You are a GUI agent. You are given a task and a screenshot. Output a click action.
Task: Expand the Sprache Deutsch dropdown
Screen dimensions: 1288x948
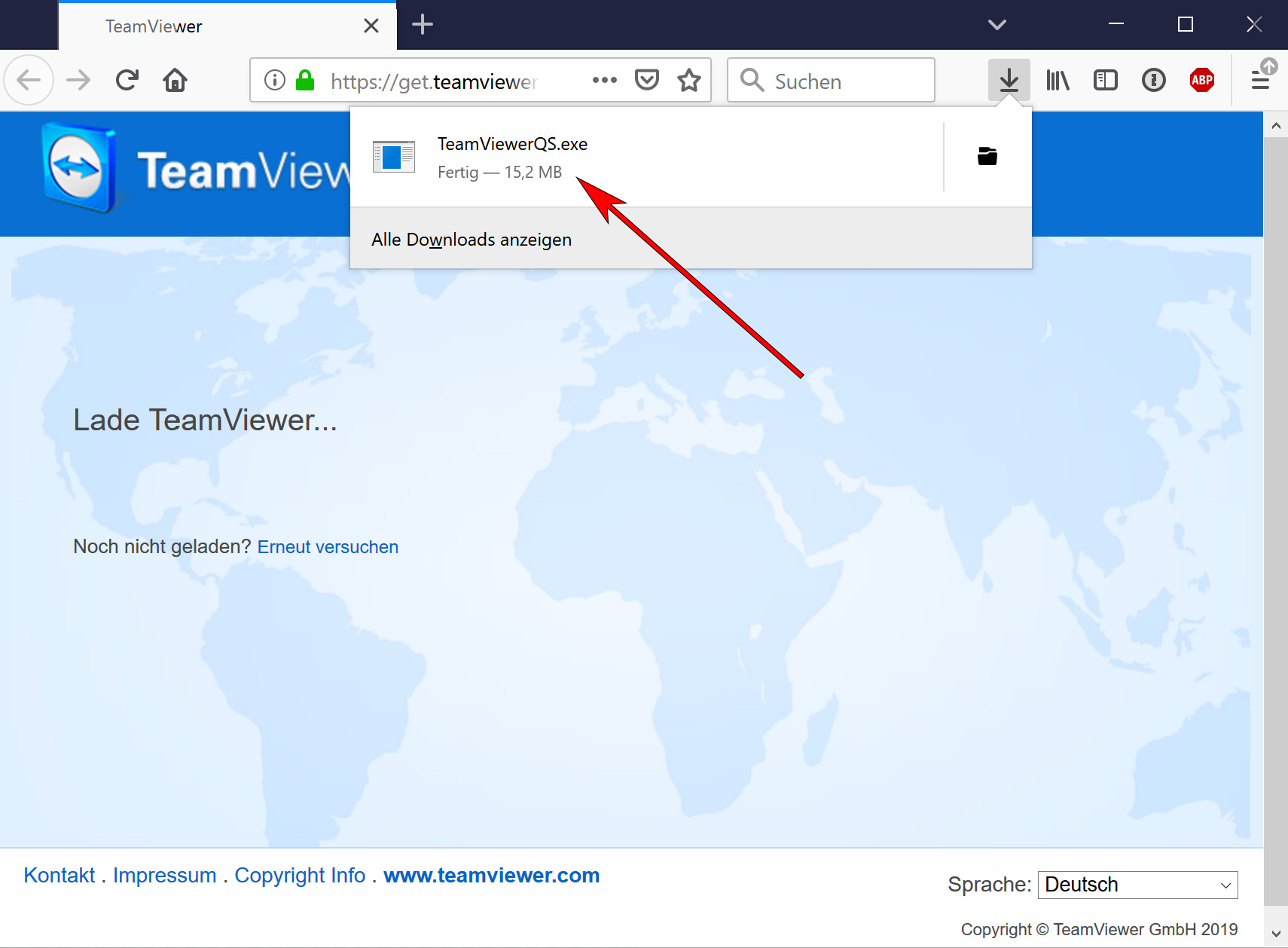pos(1137,885)
